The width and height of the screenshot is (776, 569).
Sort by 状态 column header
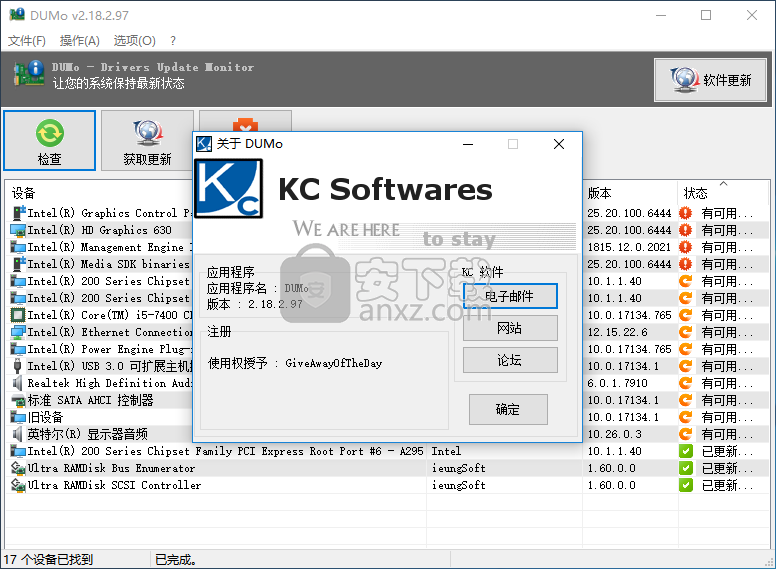click(x=695, y=193)
